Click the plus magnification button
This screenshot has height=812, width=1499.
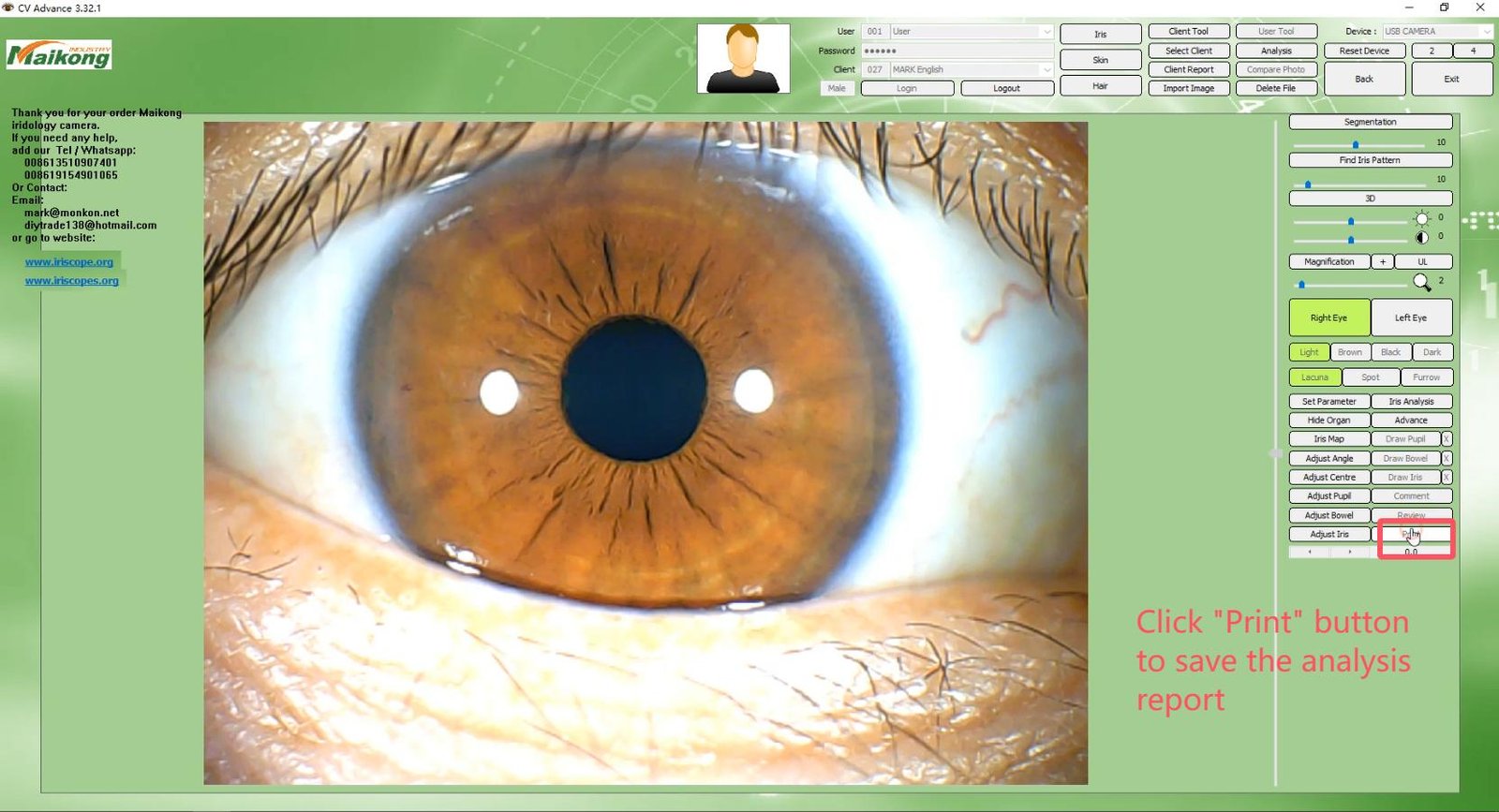[x=1383, y=261]
